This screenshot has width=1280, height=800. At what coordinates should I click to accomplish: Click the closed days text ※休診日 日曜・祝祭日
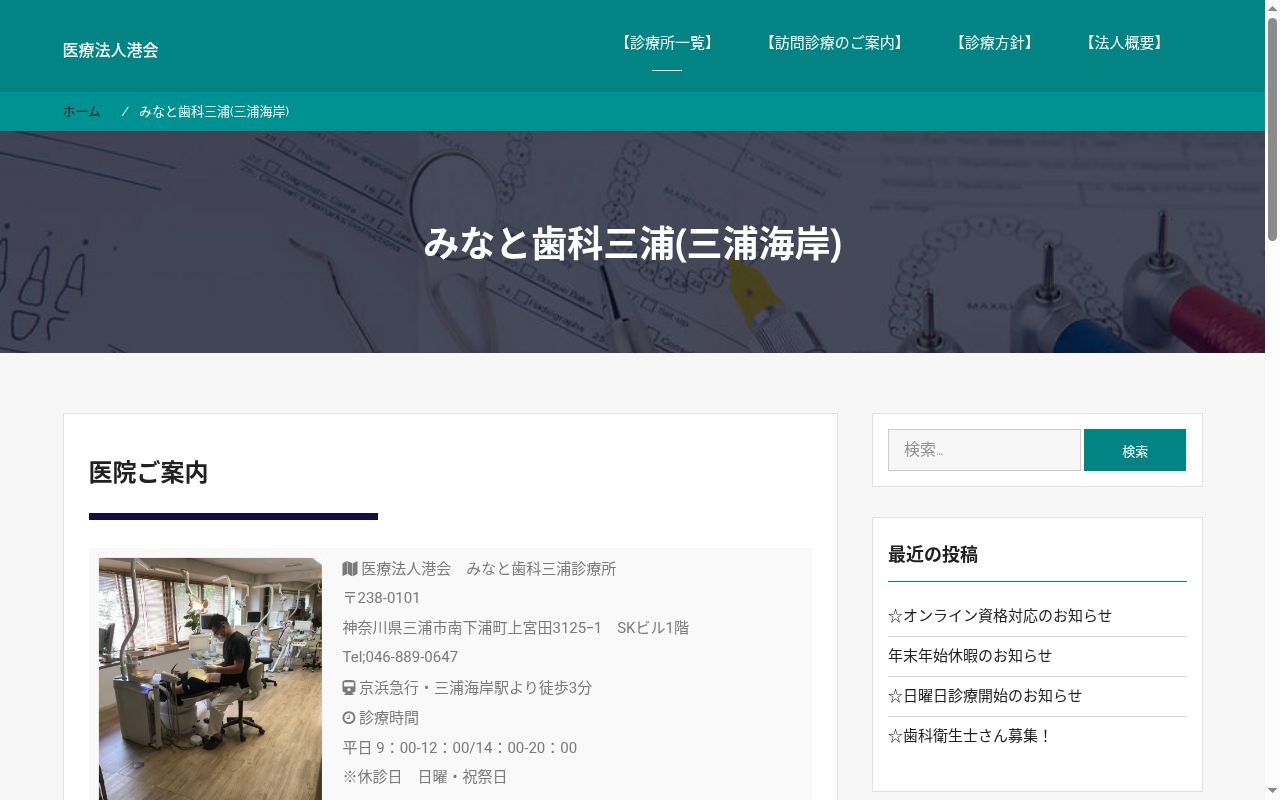tap(425, 777)
